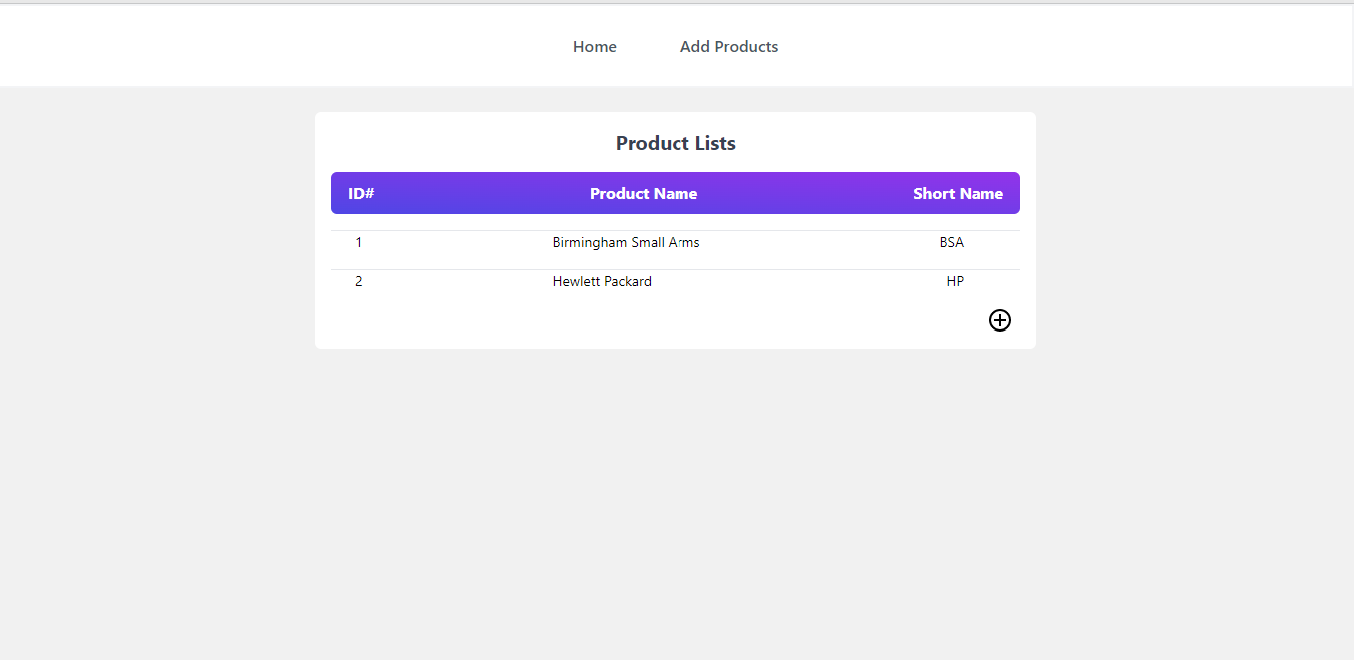
Task: Click the HP short name link
Action: [x=955, y=281]
